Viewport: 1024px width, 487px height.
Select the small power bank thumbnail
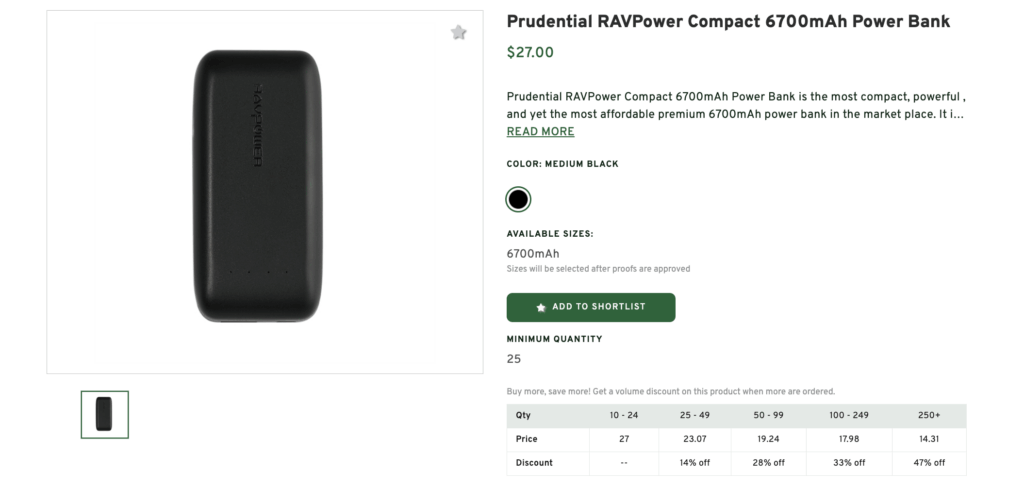pyautogui.click(x=105, y=414)
